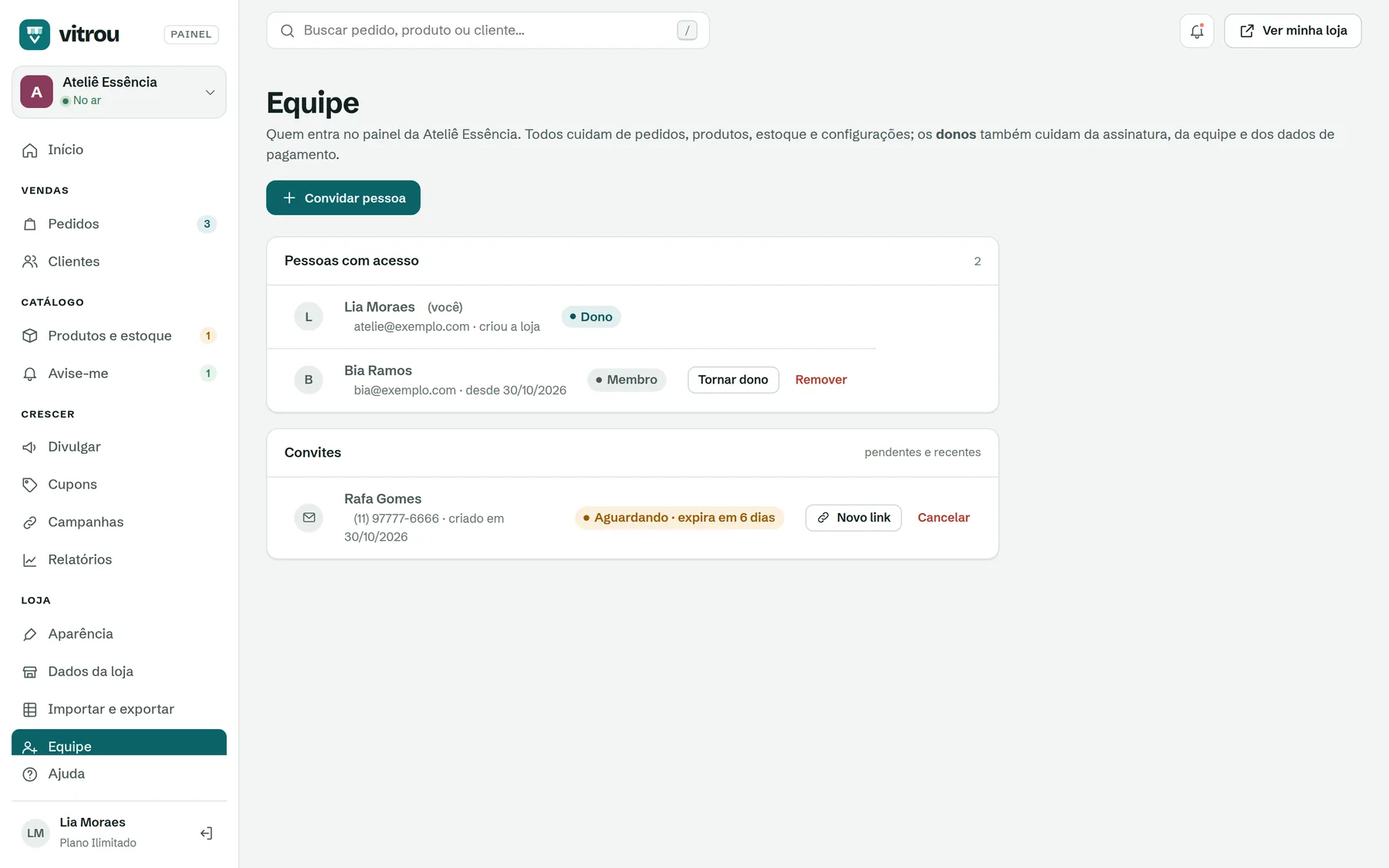Open notifications bell in top bar
The width and height of the screenshot is (1389, 868).
1197,31
